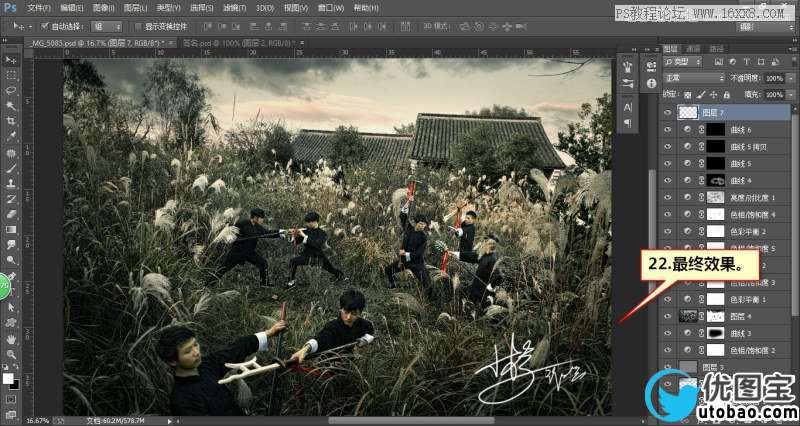Select the Move tool in the toolbox
The height and width of the screenshot is (426, 800).
(10, 60)
